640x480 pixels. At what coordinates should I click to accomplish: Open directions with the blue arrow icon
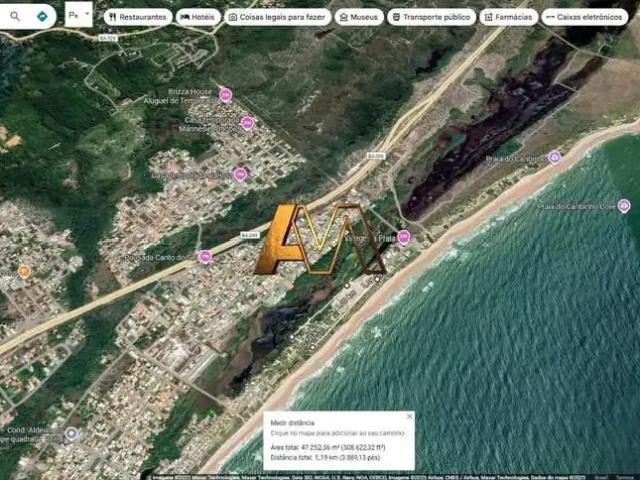point(42,16)
